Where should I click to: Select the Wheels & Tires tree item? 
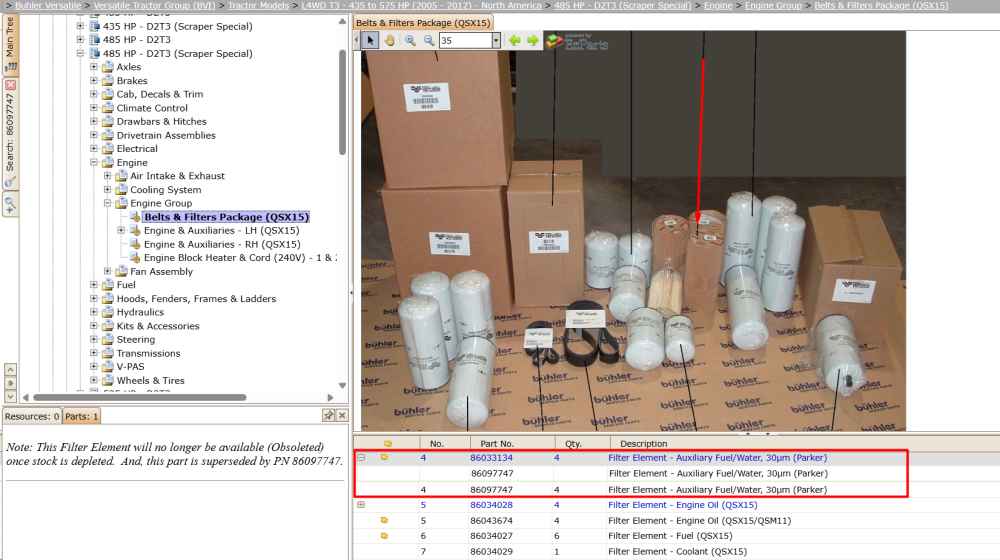tap(151, 381)
